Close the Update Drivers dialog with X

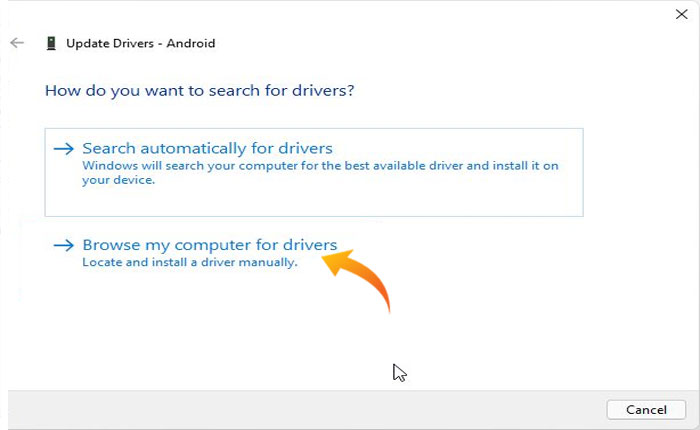tap(682, 14)
